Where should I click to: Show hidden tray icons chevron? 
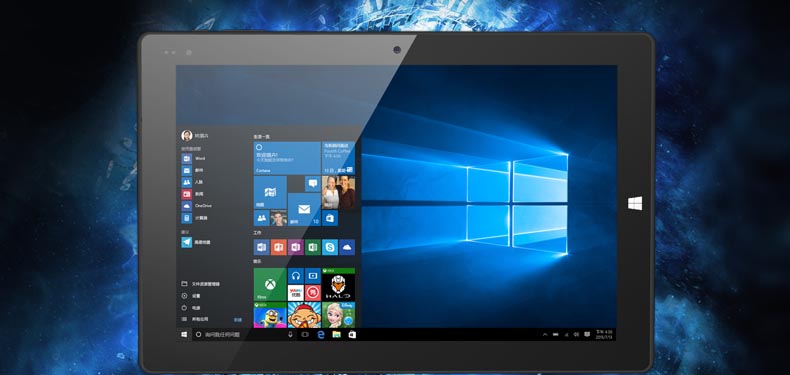[x=545, y=334]
